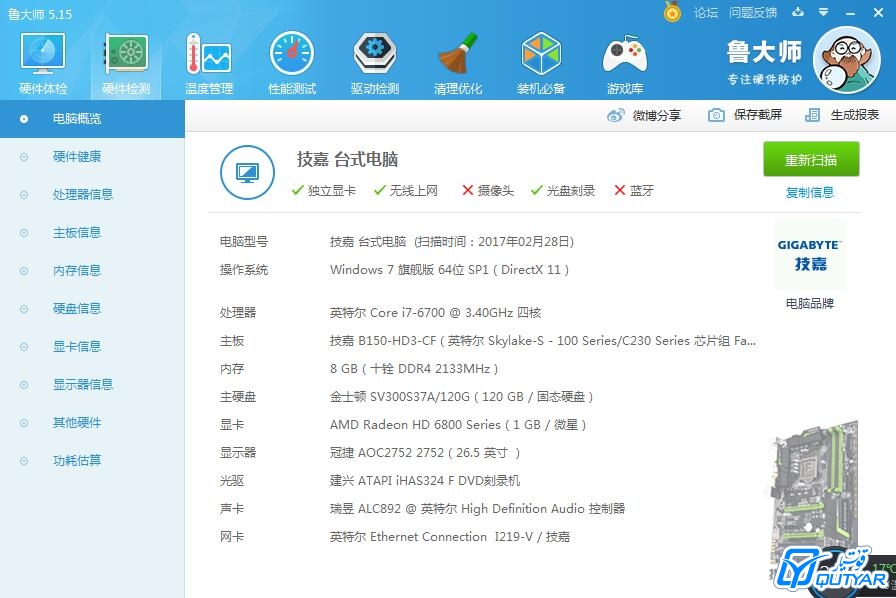Click the 复制信息 copy info link
Viewport: 896px width, 598px height.
tap(810, 193)
